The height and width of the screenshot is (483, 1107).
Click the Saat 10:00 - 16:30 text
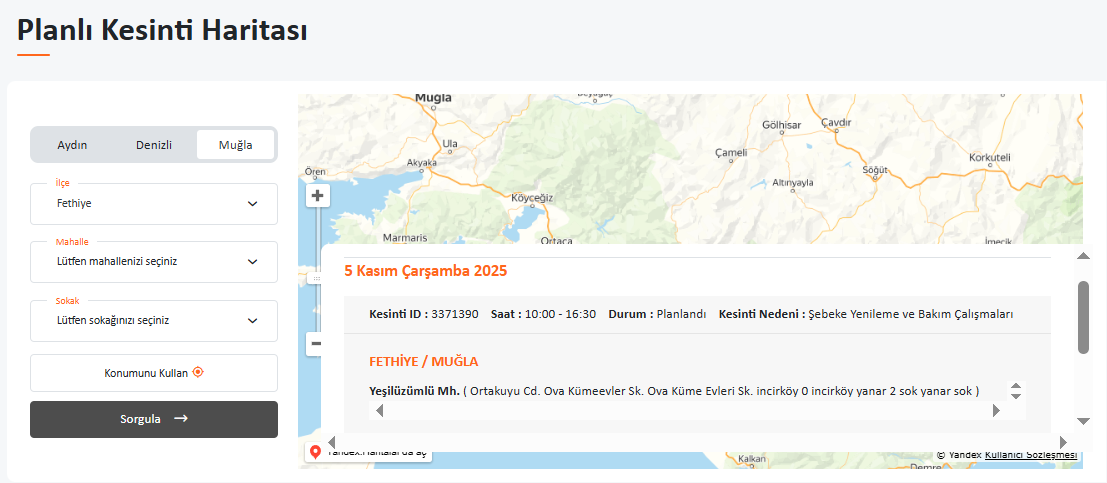[x=544, y=314]
